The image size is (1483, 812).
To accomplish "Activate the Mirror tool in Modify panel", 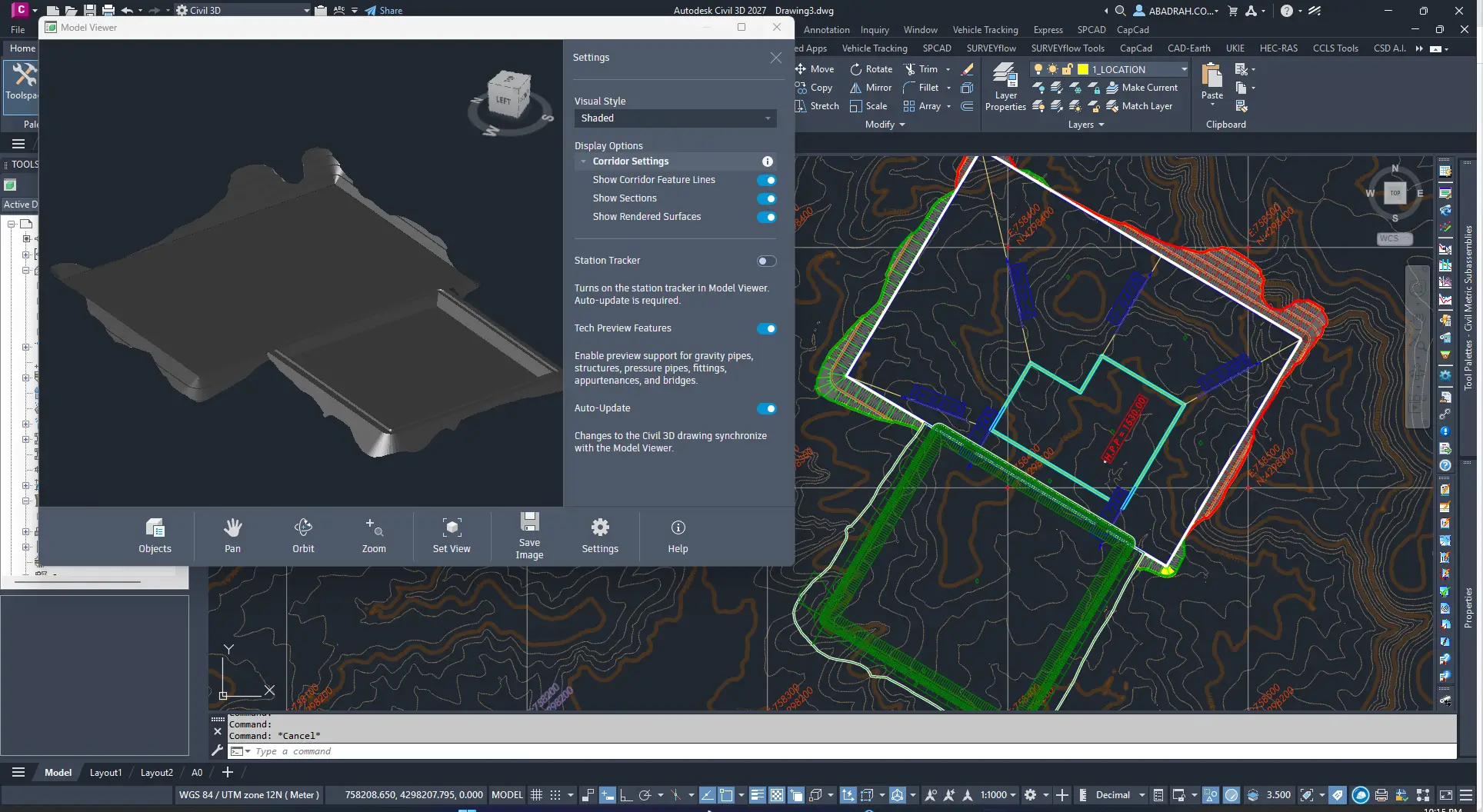I will coord(870,88).
